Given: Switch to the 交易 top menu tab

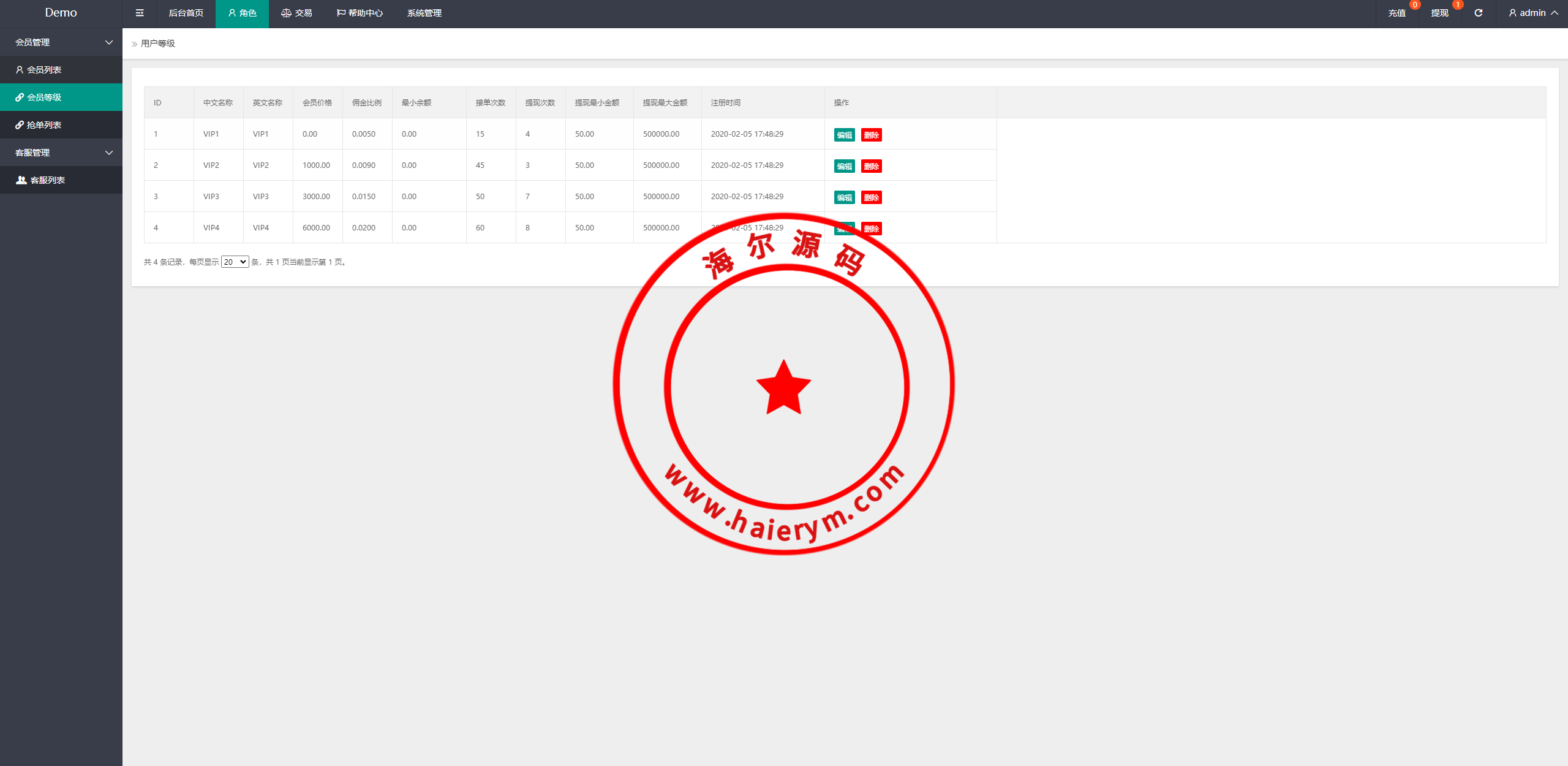Looking at the screenshot, I should tap(296, 13).
